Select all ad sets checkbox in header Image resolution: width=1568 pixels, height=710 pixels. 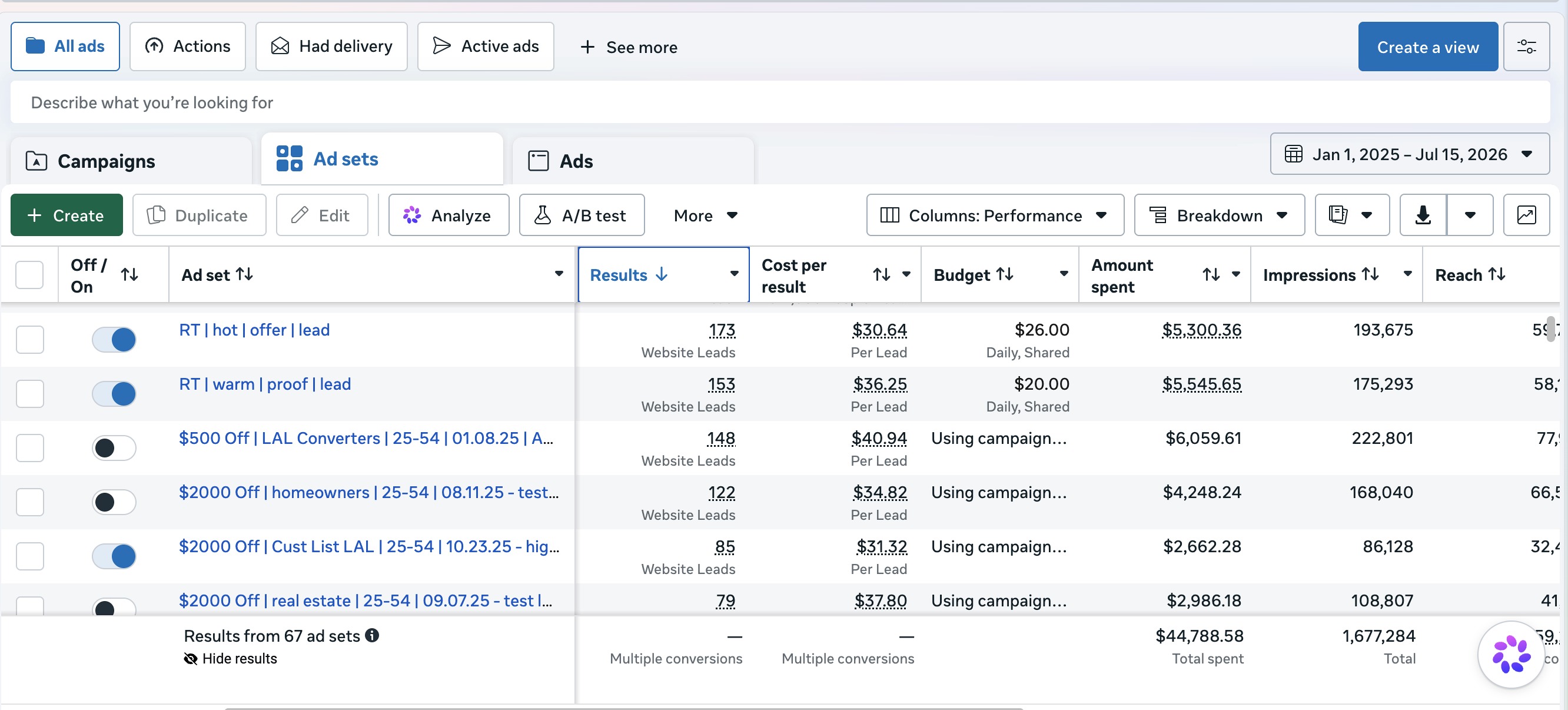pyautogui.click(x=29, y=274)
